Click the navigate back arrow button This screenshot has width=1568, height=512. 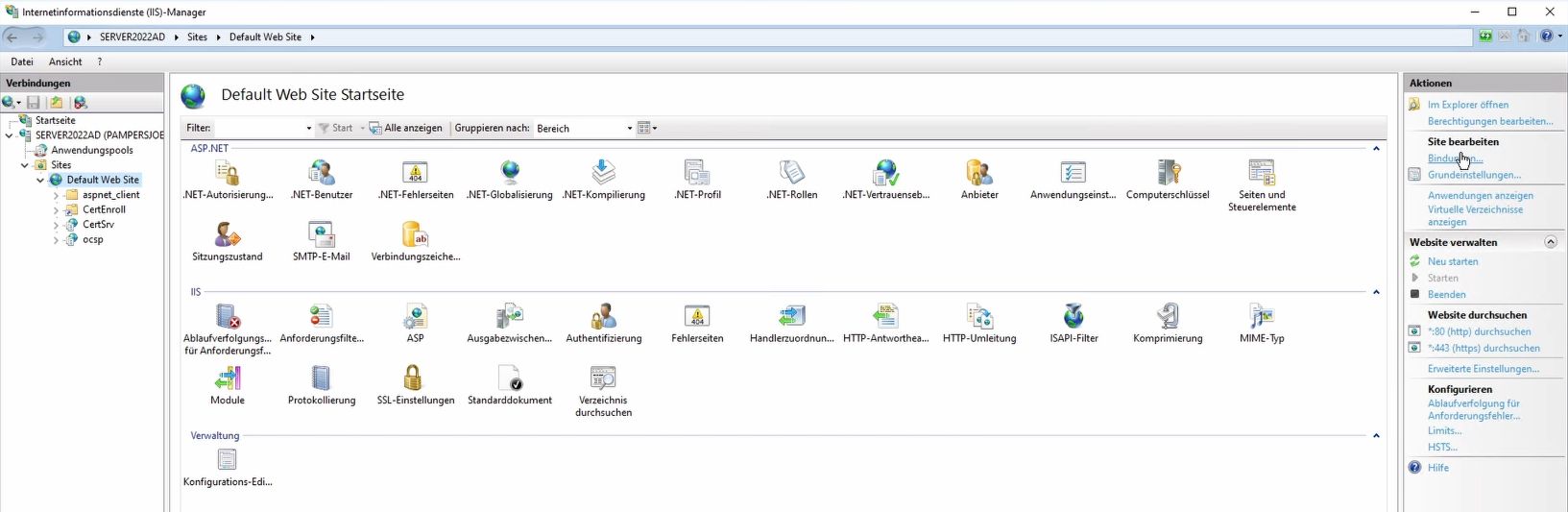pos(12,37)
